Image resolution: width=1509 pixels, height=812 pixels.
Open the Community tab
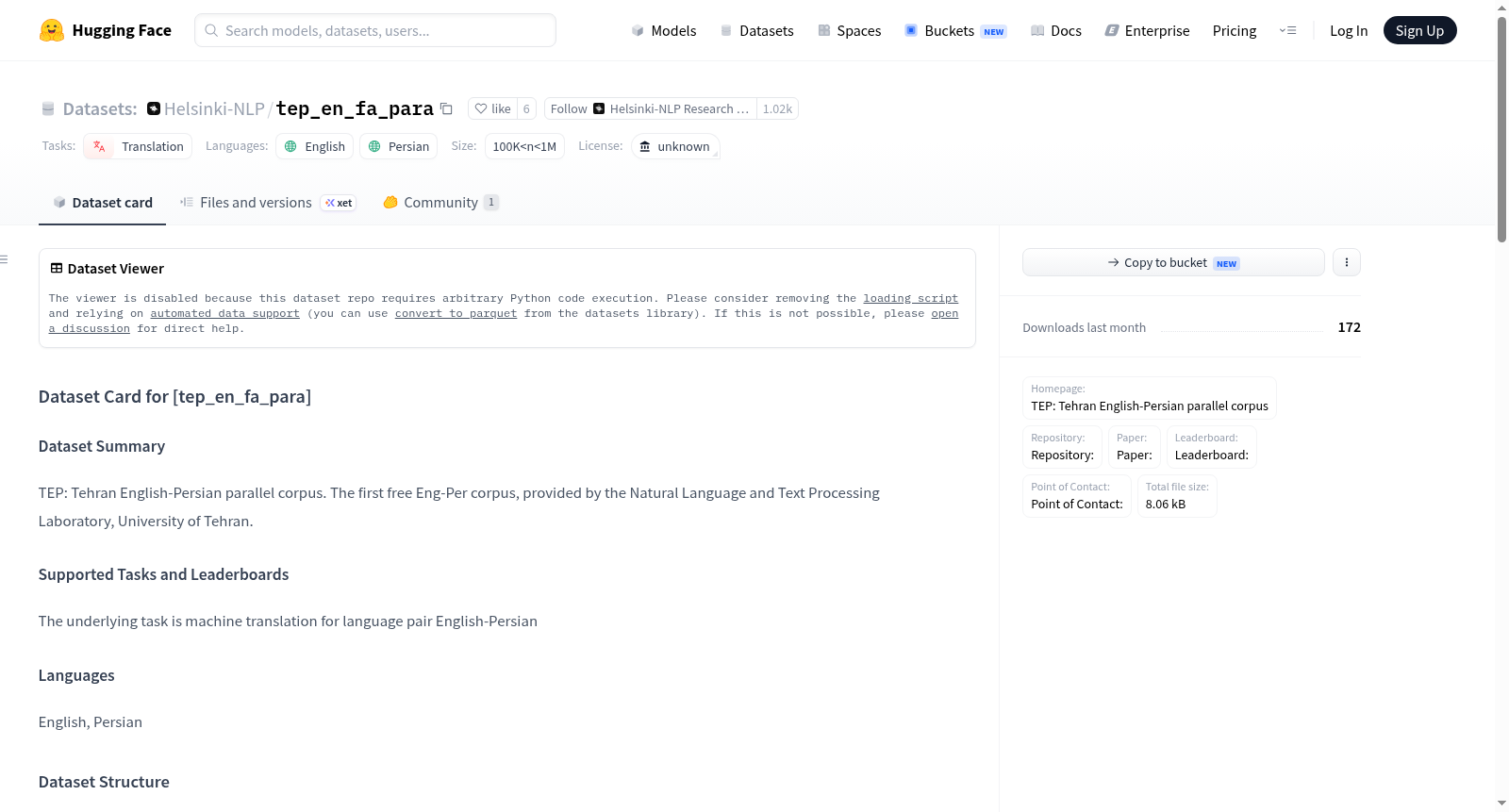coord(440,203)
